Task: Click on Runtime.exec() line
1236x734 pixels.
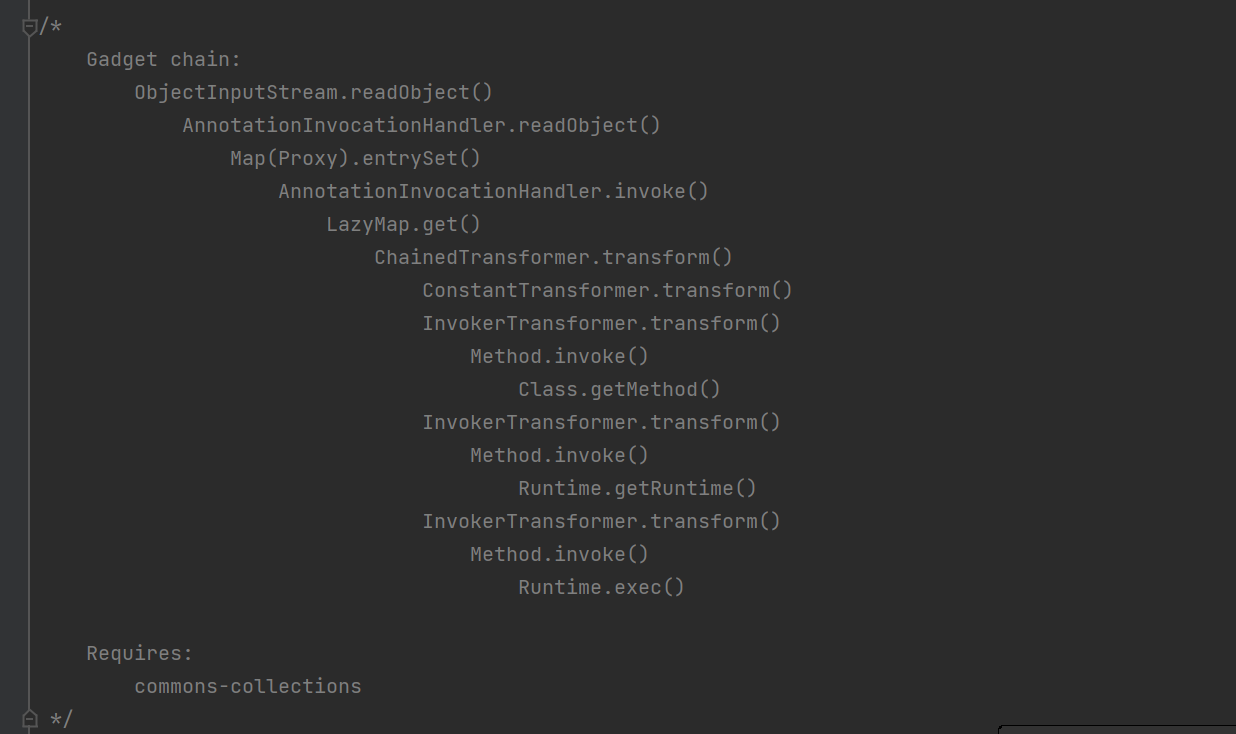Action: click(x=601, y=588)
